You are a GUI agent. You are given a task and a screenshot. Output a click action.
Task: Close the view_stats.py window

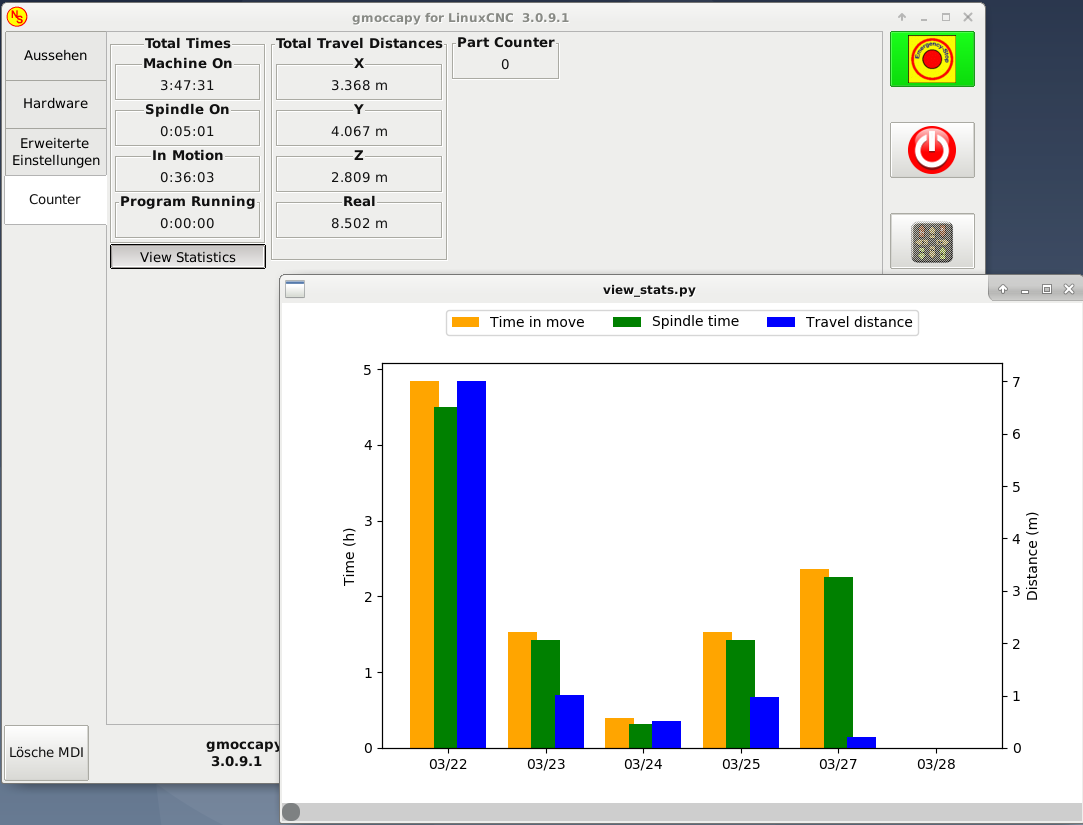(x=1069, y=289)
